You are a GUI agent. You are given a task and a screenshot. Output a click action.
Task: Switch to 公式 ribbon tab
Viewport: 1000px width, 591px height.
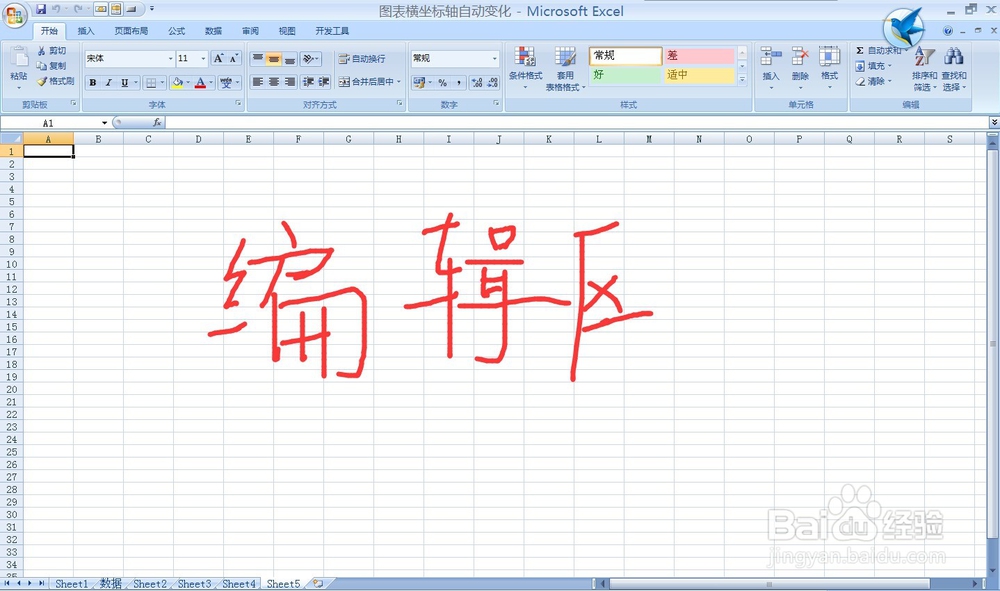coord(177,31)
